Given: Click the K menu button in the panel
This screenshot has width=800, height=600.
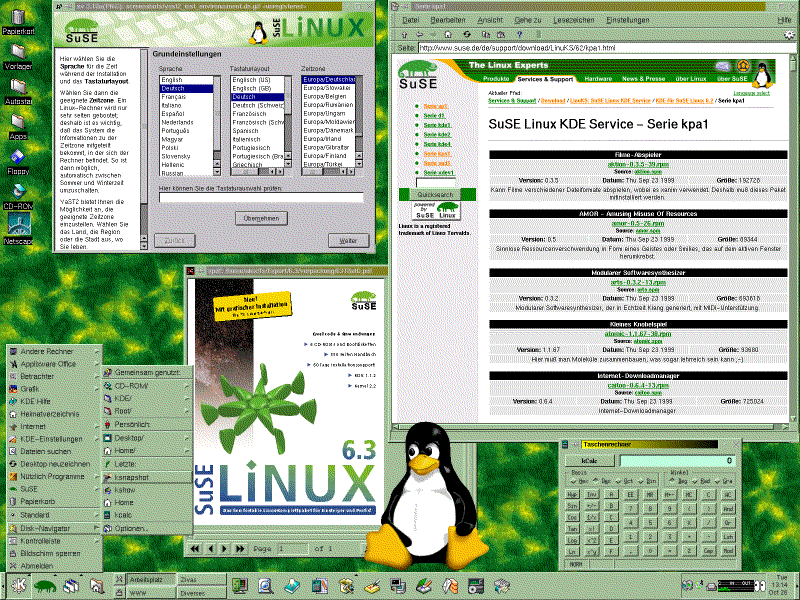Looking at the screenshot, I should pos(19,585).
